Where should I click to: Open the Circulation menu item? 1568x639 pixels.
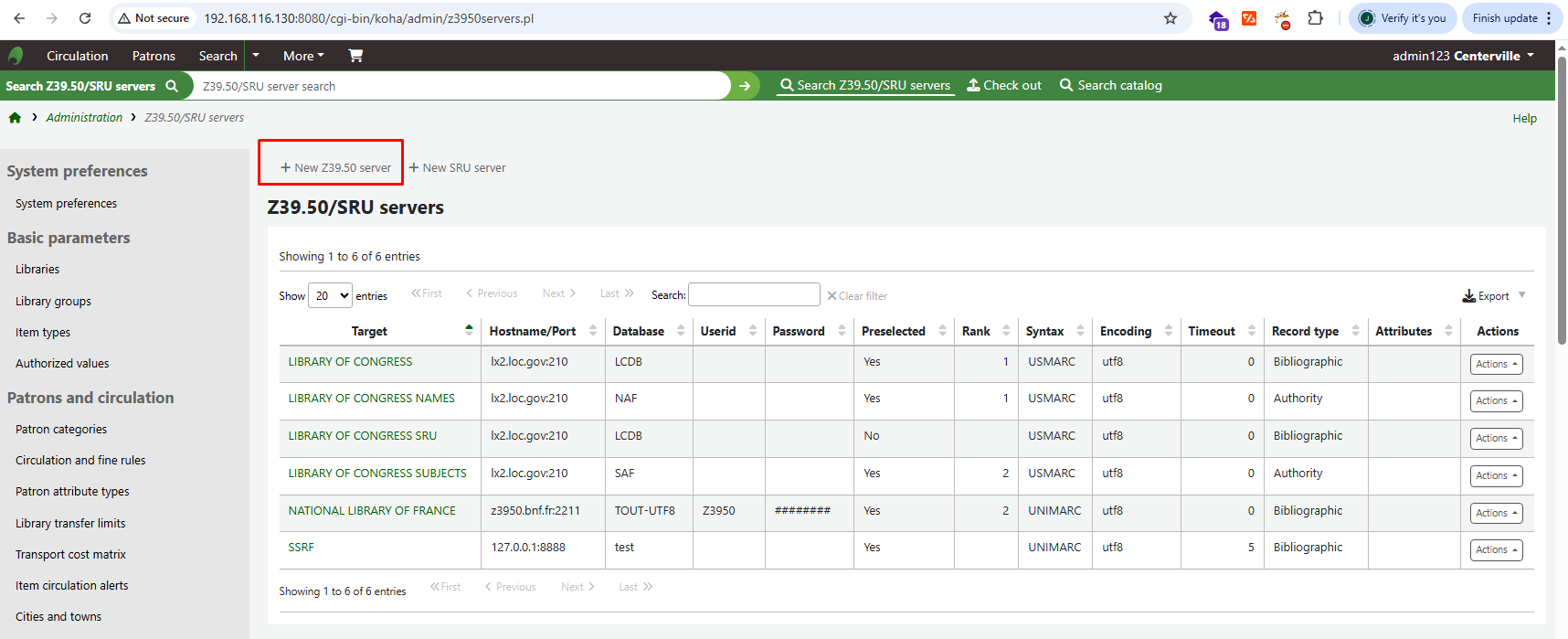point(77,56)
